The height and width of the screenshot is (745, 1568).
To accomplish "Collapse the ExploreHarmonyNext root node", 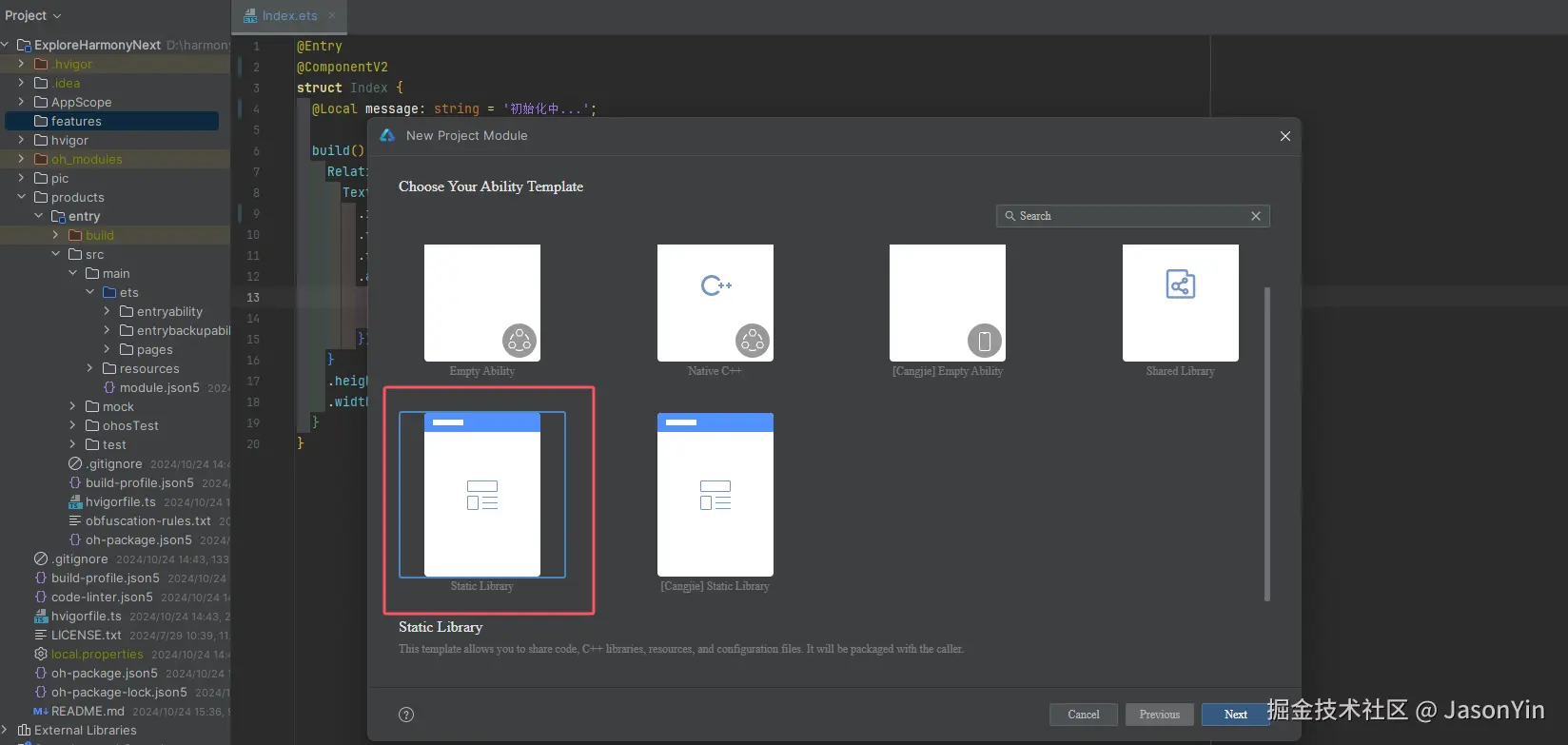I will point(6,45).
